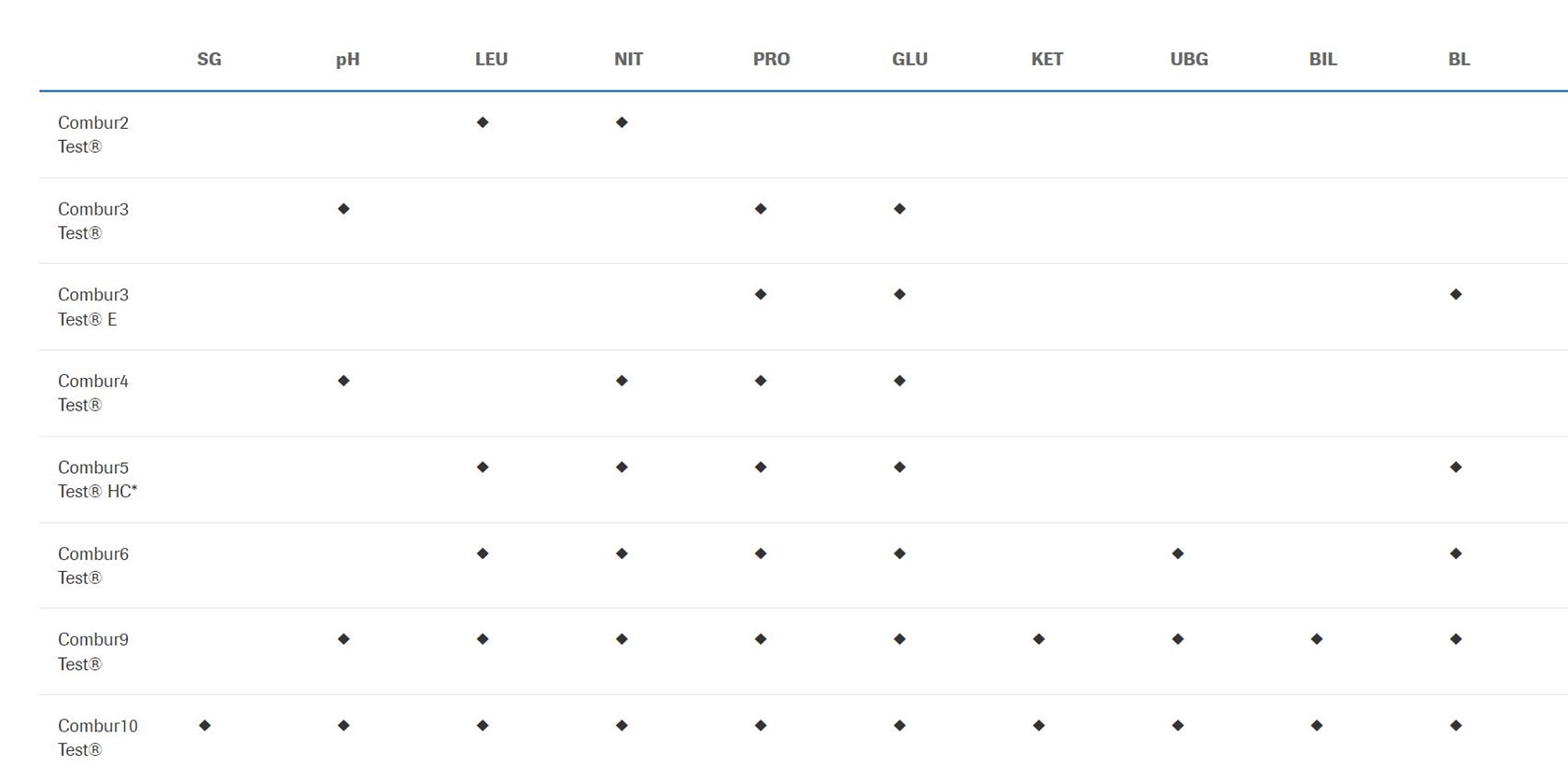Click the SG diamond in Combur10 Test row
The width and height of the screenshot is (1568, 781).
(x=204, y=726)
